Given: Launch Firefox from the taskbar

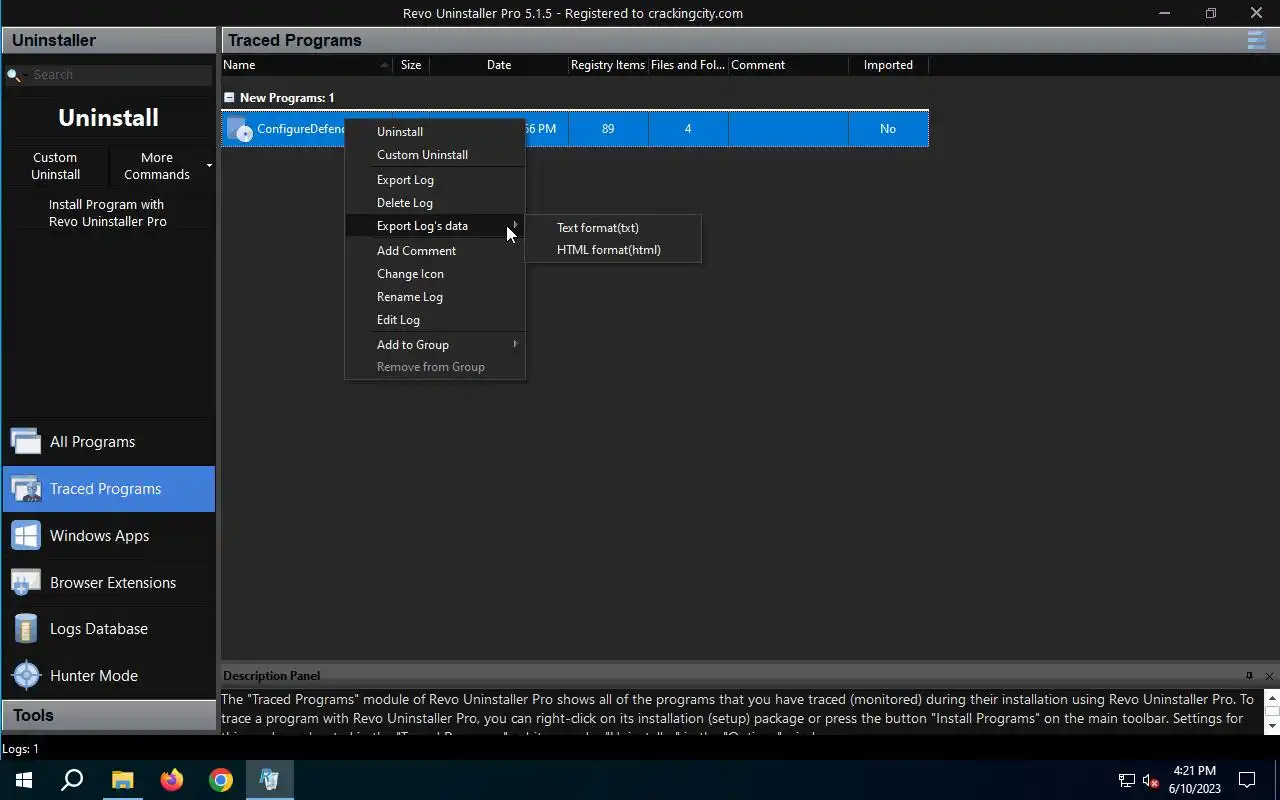Looking at the screenshot, I should pos(172,780).
